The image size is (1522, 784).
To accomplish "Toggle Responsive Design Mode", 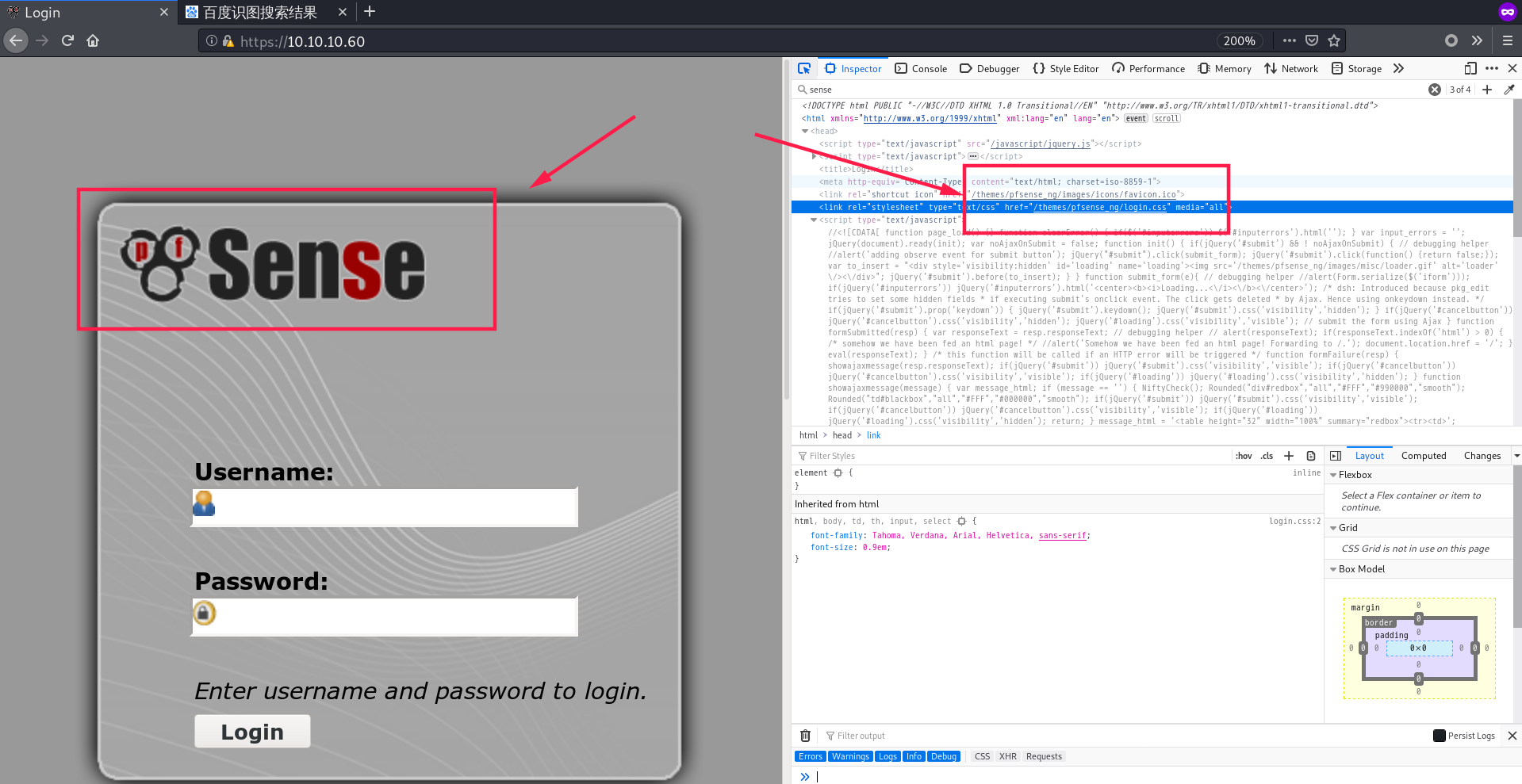I will [x=1470, y=68].
